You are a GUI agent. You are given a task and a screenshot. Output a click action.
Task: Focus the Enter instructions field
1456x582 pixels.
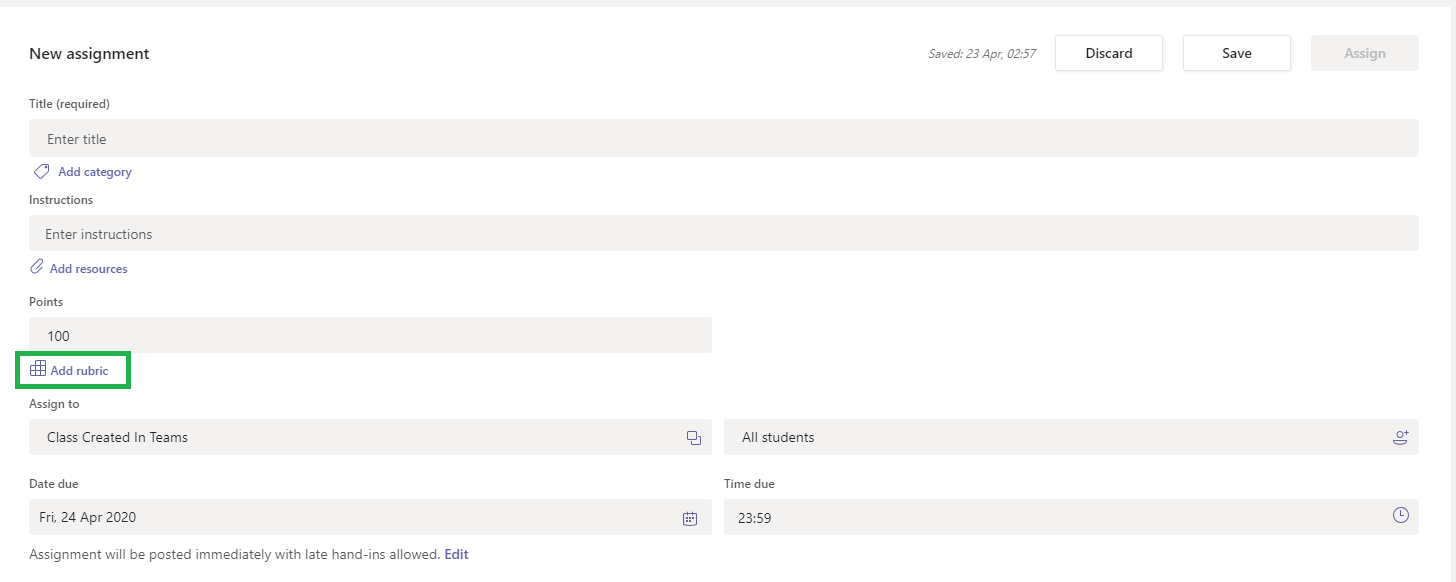724,233
